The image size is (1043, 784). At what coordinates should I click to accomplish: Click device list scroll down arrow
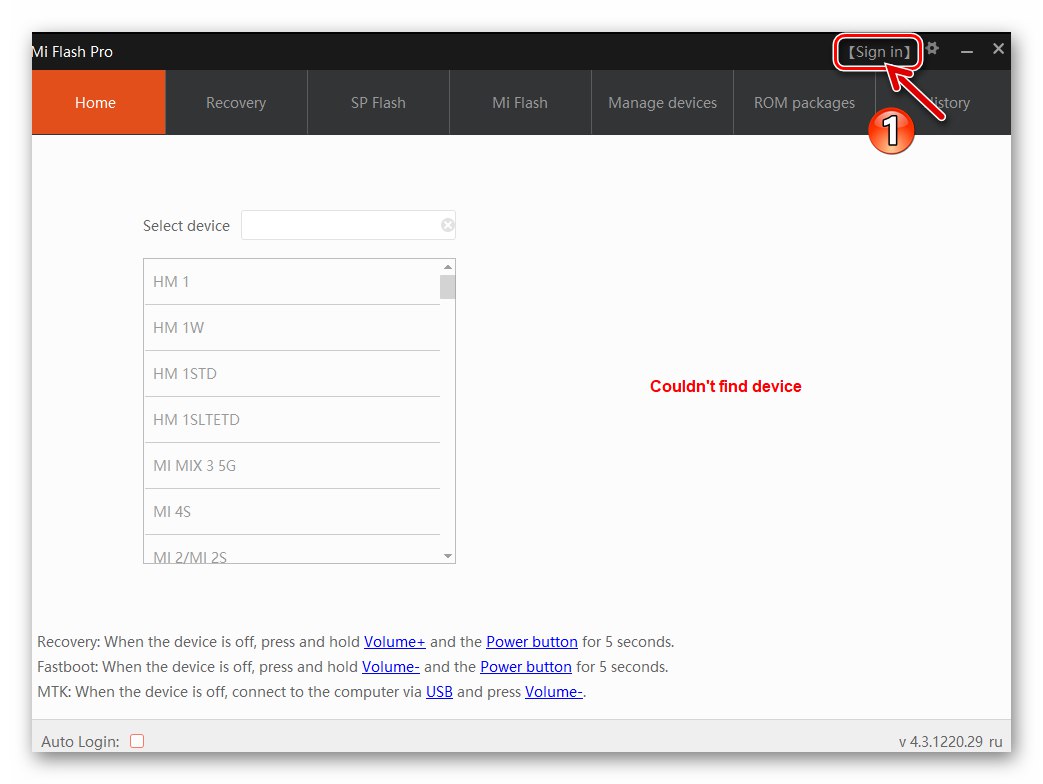click(448, 556)
